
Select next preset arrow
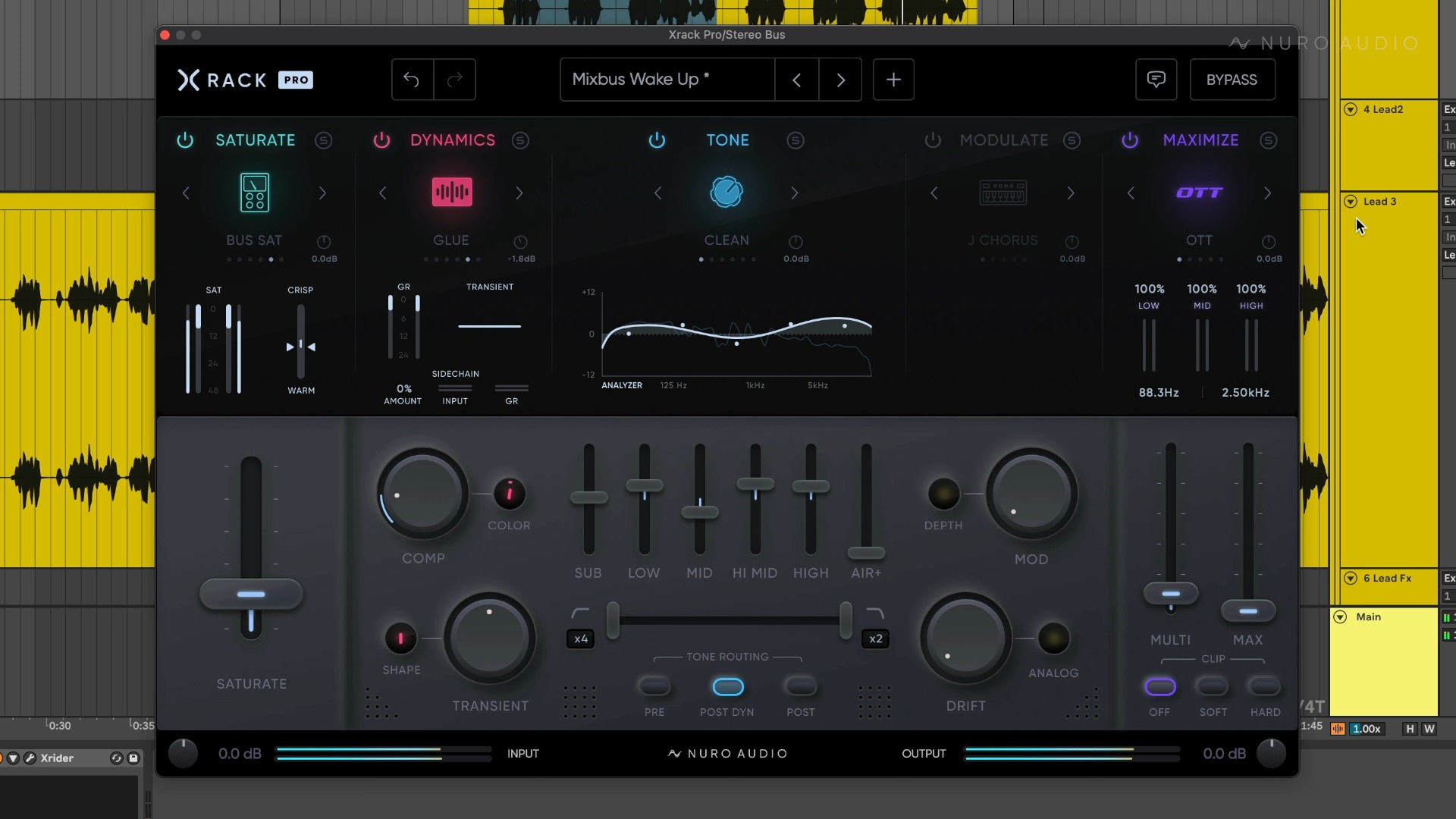[x=840, y=80]
